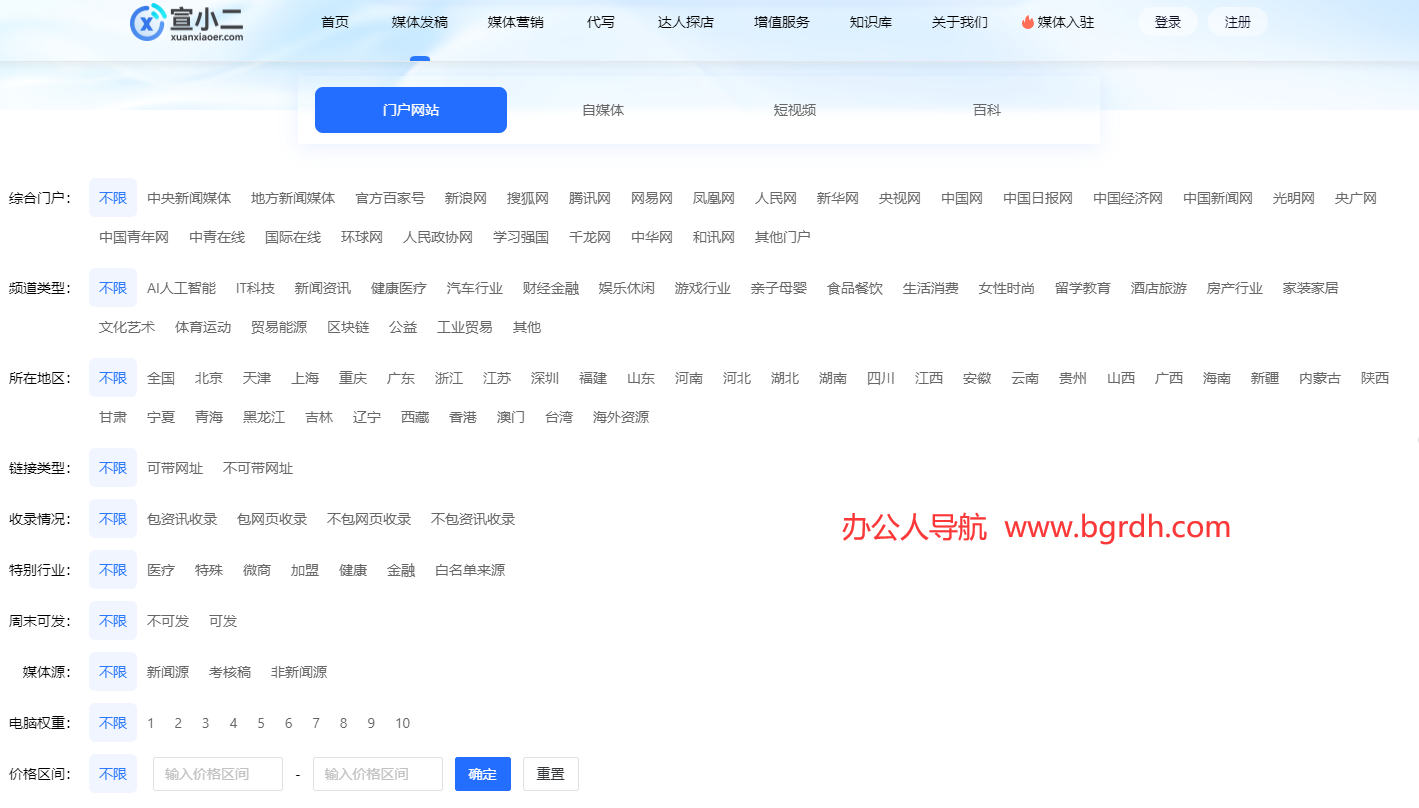
Task: Filter region by 海外资源
Action: [x=621, y=417]
